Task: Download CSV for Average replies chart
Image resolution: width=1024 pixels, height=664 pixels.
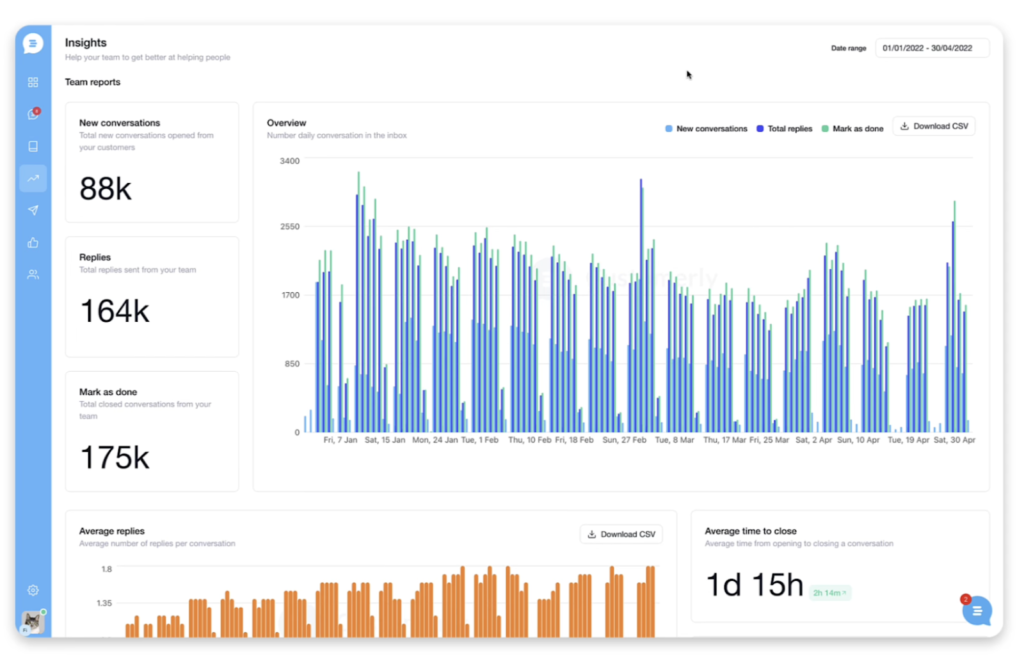Action: (621, 534)
